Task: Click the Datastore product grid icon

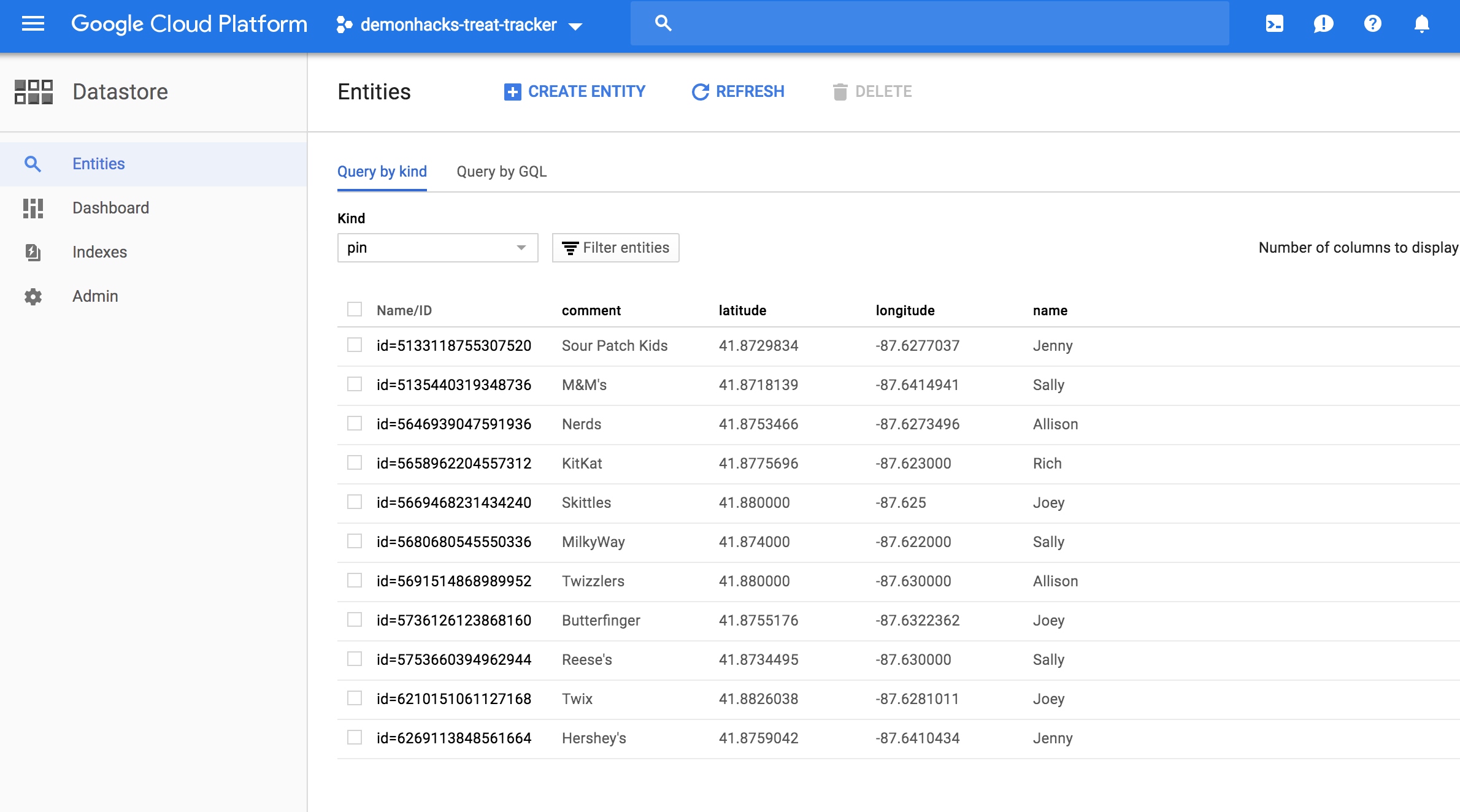Action: pyautogui.click(x=34, y=92)
